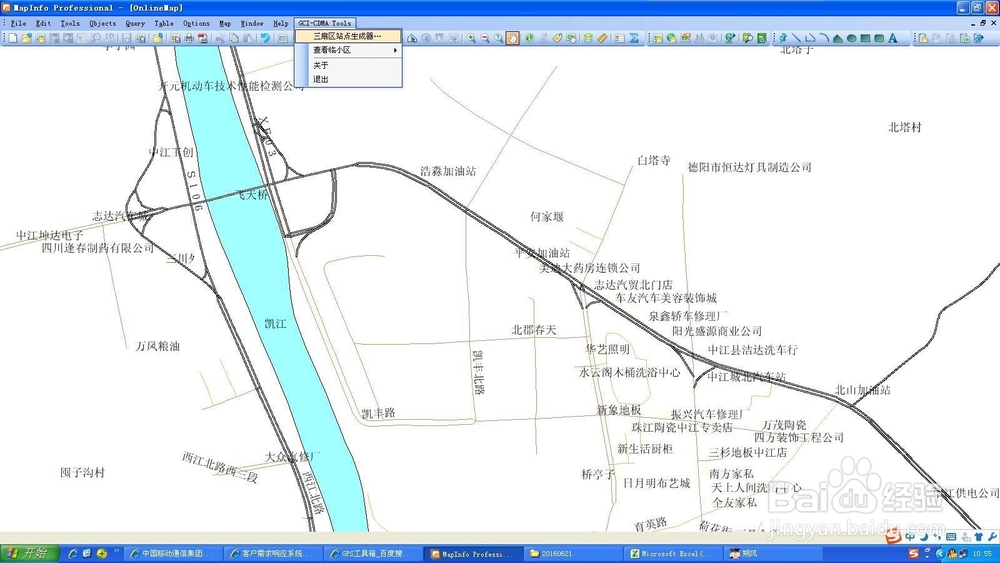Screen dimensions: 1000x563
Task: Select the Ellipse drawing tool
Action: tap(851, 38)
